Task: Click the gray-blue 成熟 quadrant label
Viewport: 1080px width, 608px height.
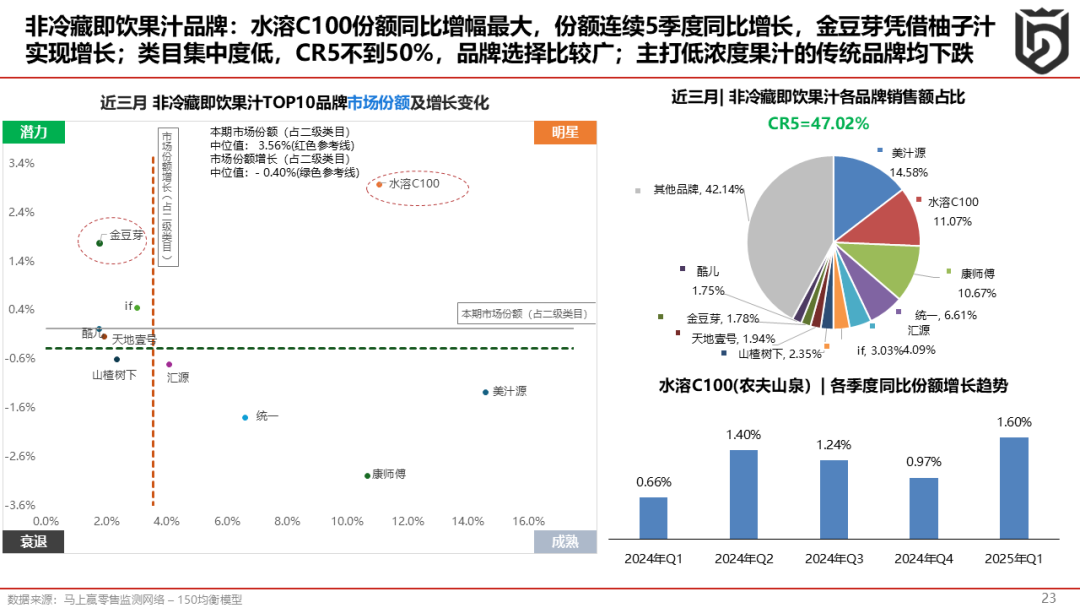Action: (565, 541)
